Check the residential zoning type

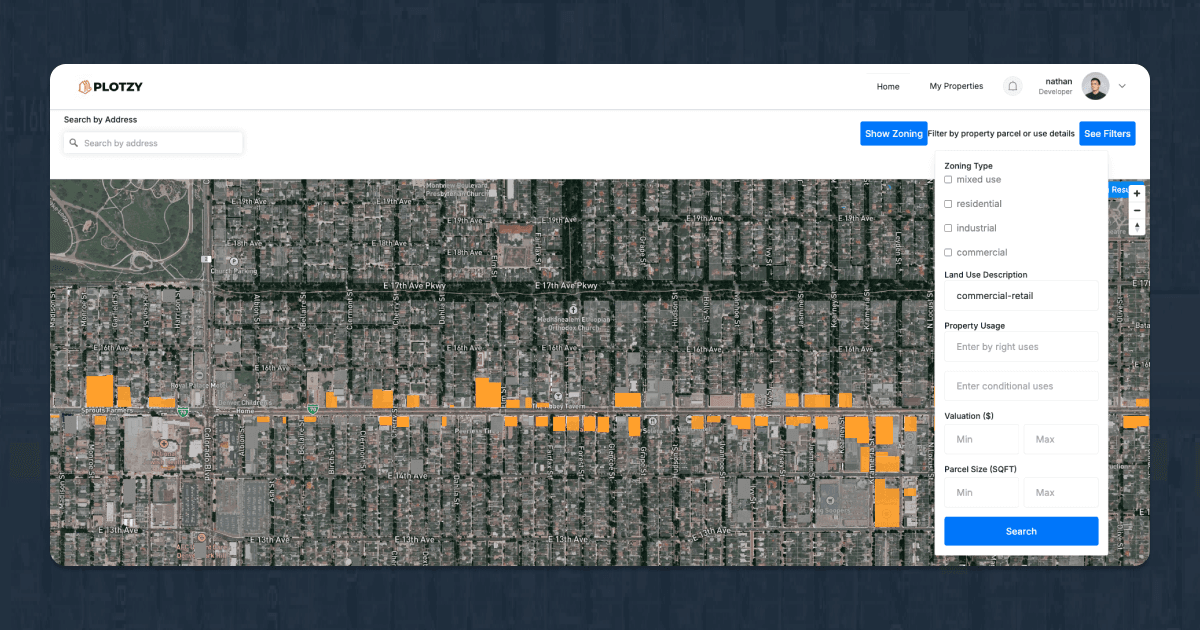click(x=948, y=204)
